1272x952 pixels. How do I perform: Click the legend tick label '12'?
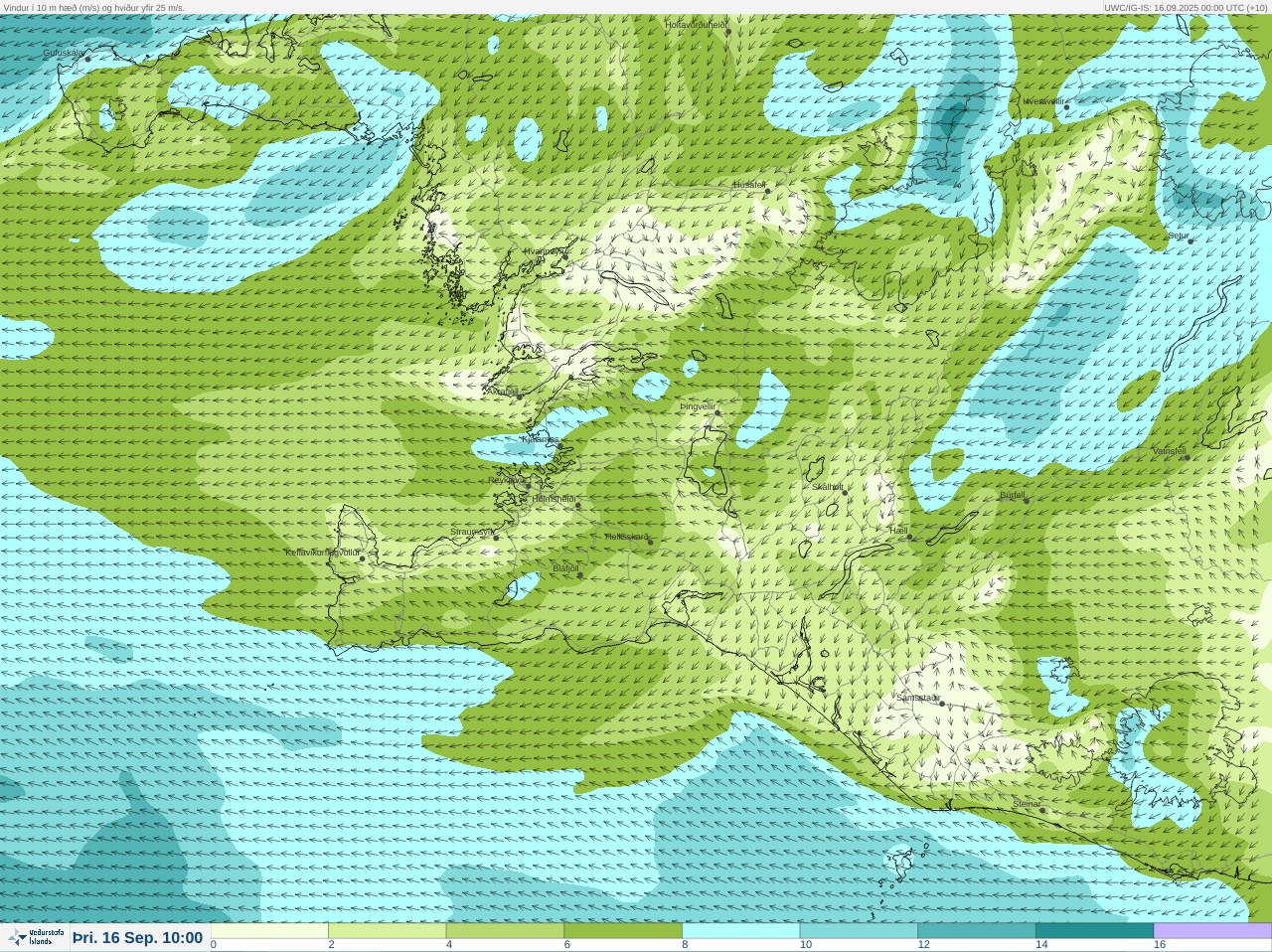click(923, 945)
